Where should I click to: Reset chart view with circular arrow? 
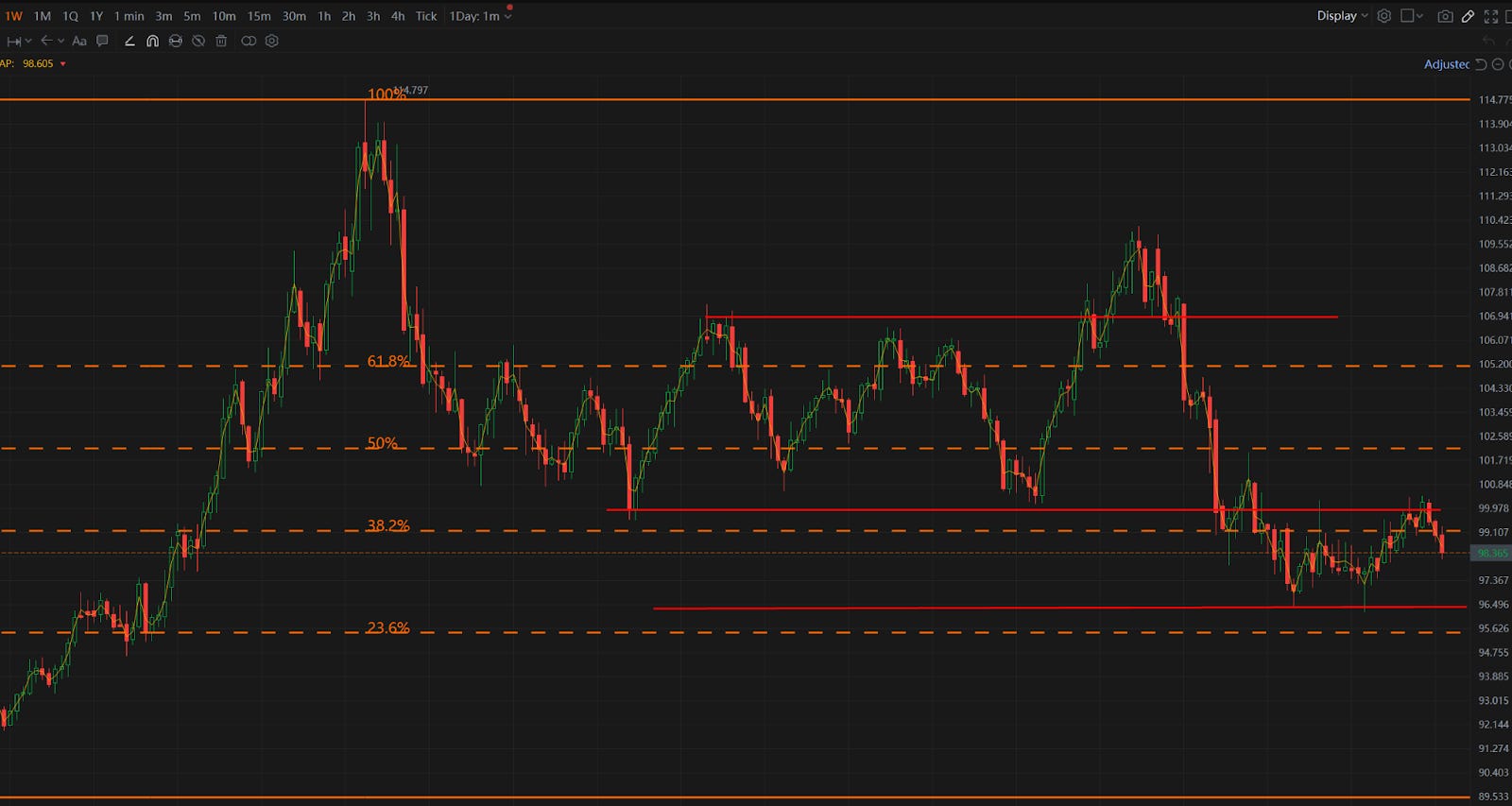(1481, 64)
